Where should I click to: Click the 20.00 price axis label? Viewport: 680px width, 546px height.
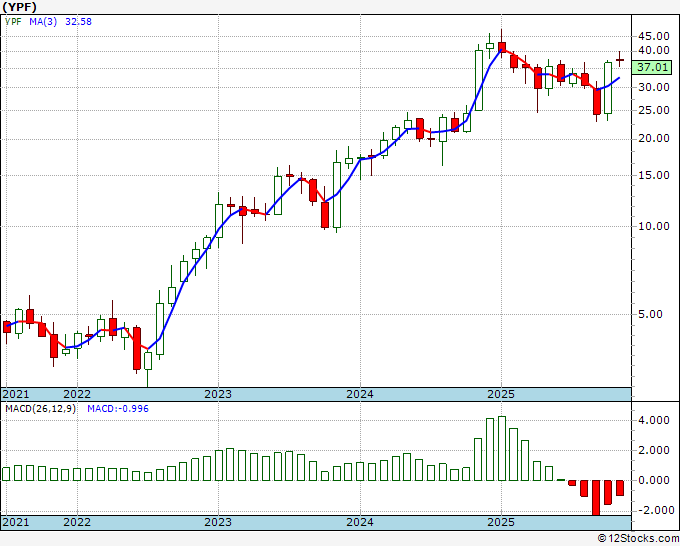pyautogui.click(x=654, y=138)
